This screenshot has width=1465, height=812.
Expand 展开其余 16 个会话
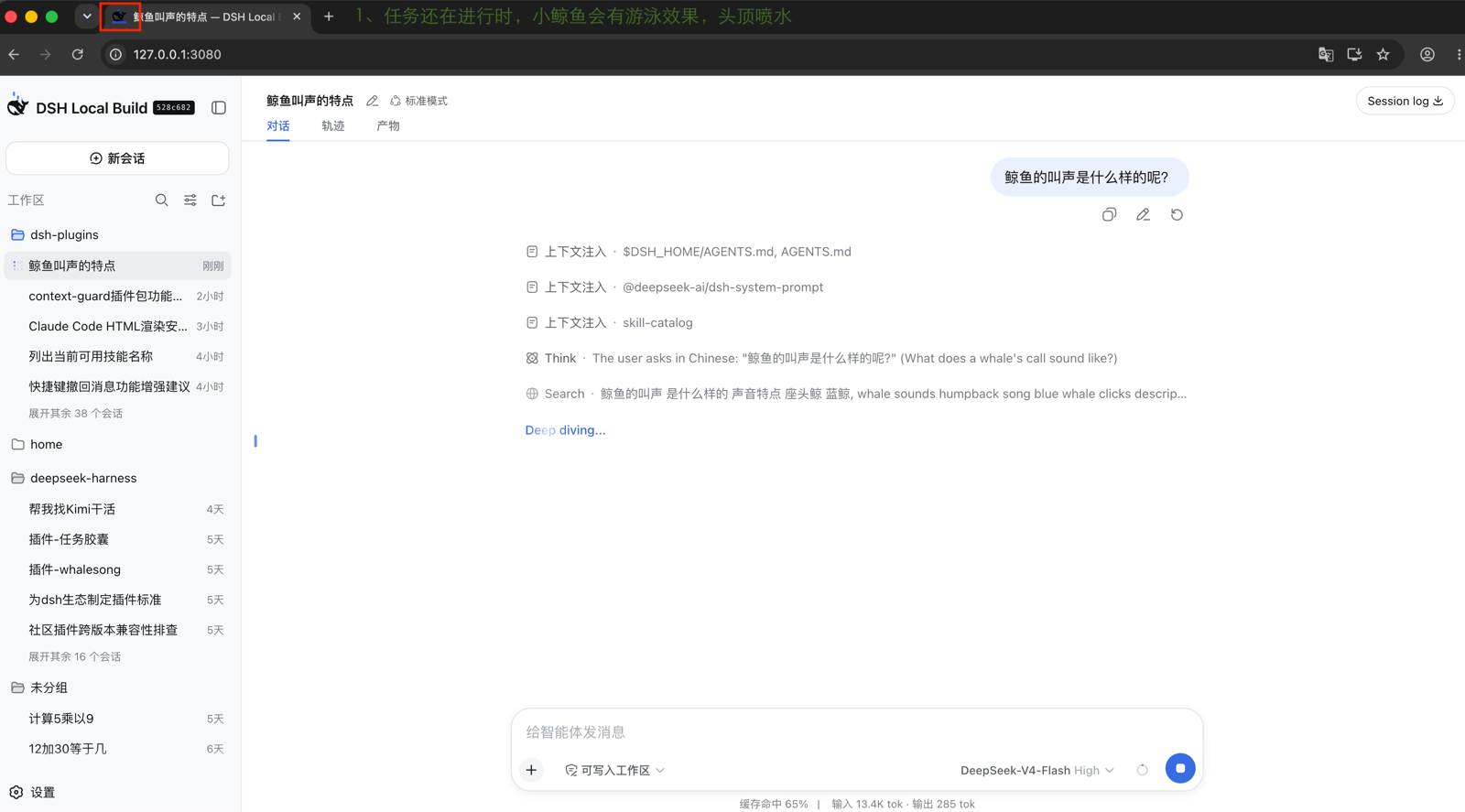(x=75, y=657)
